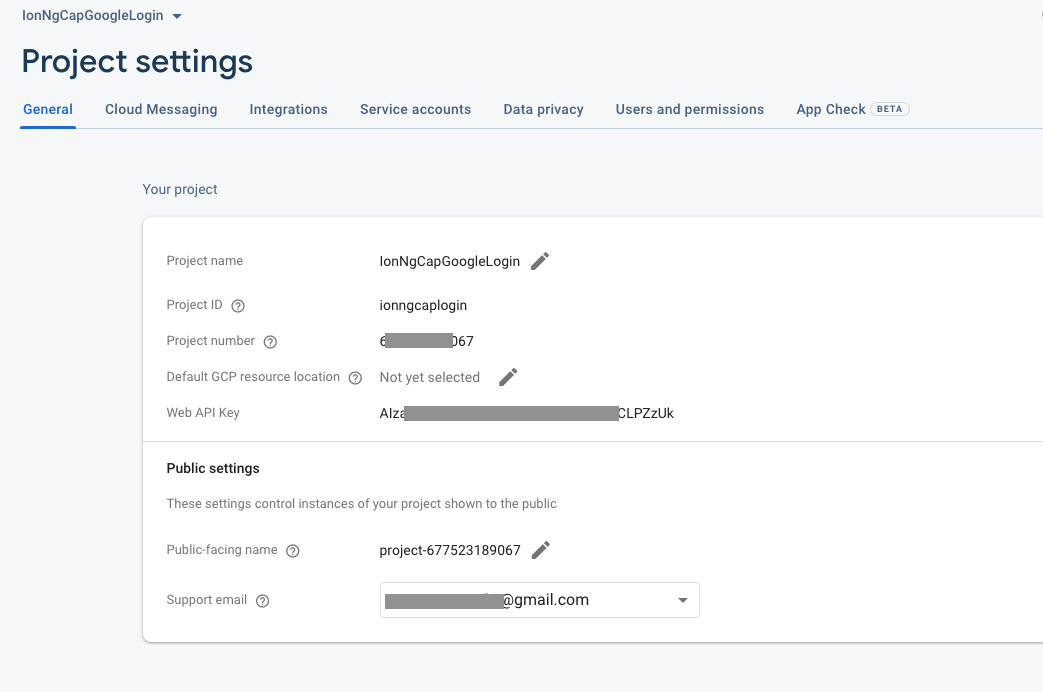This screenshot has height=692, width=1043.
Task: Click the Project number value
Action: (x=426, y=341)
